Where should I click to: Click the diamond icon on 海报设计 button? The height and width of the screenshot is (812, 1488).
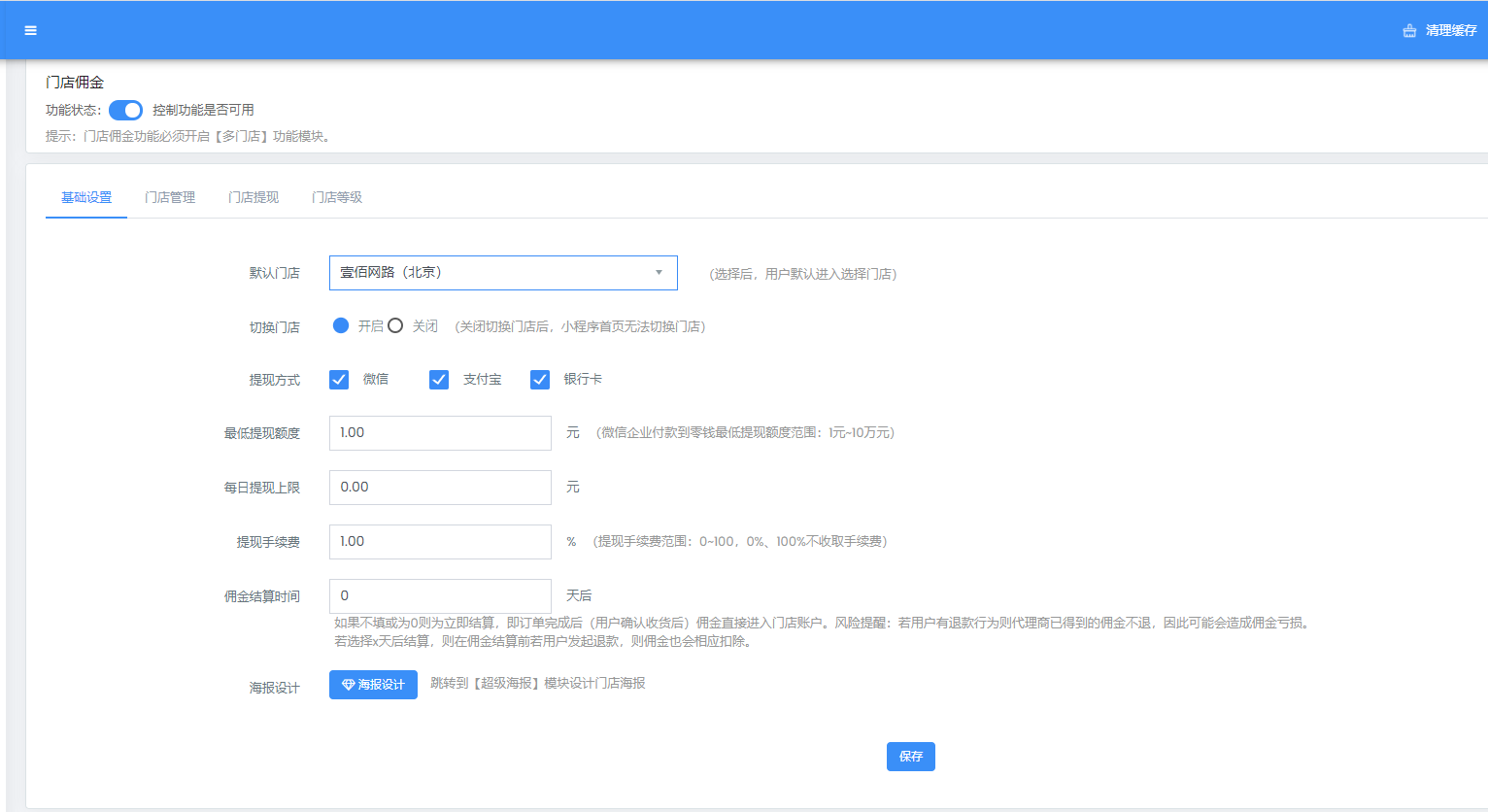click(x=348, y=685)
